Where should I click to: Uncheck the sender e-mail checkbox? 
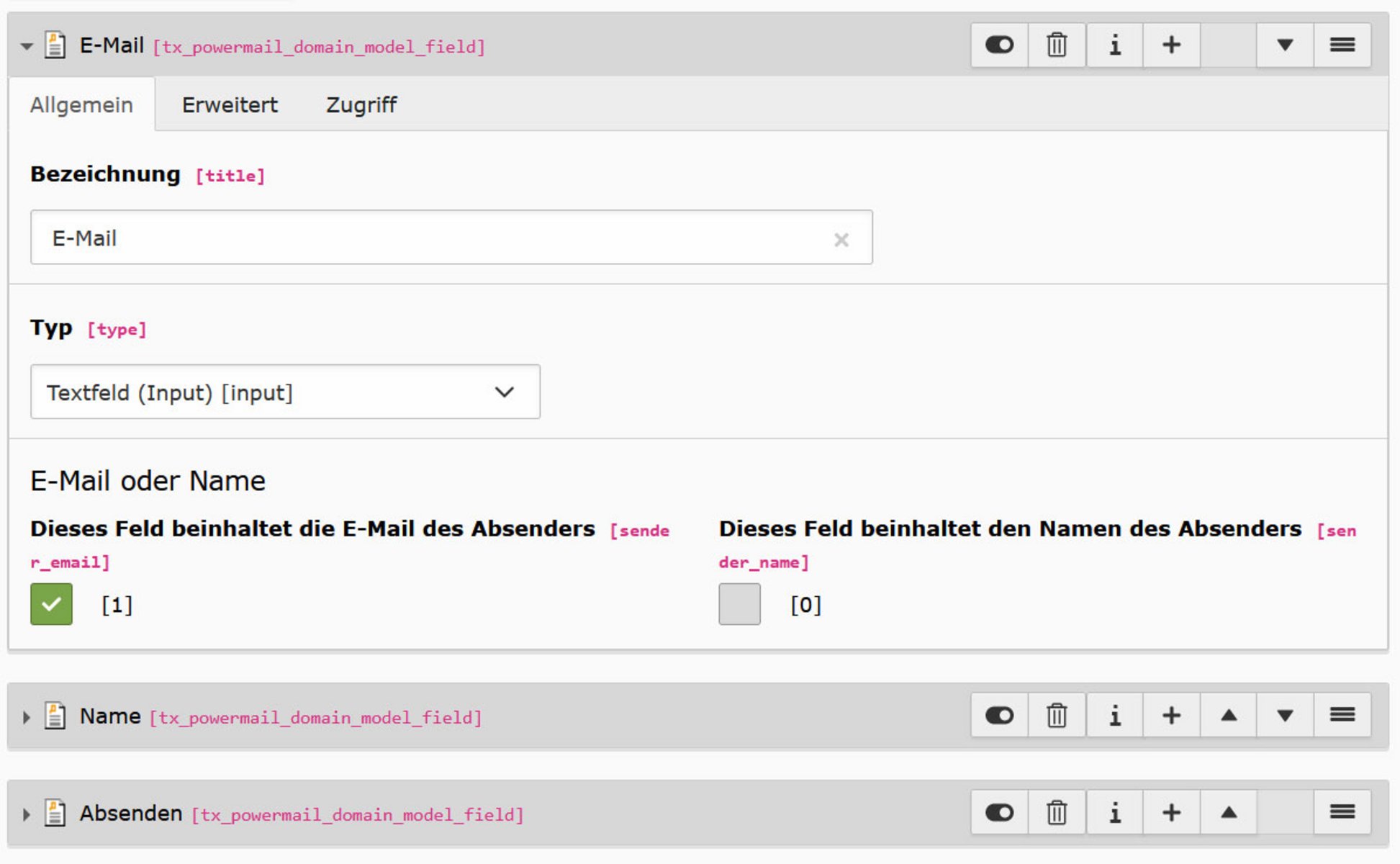[x=51, y=604]
